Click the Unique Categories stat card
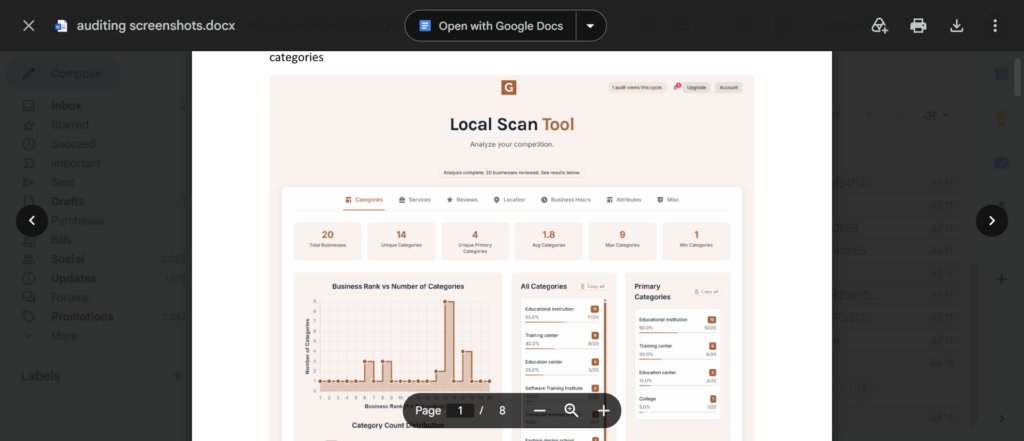Image resolution: width=1024 pixels, height=441 pixels. point(401,241)
